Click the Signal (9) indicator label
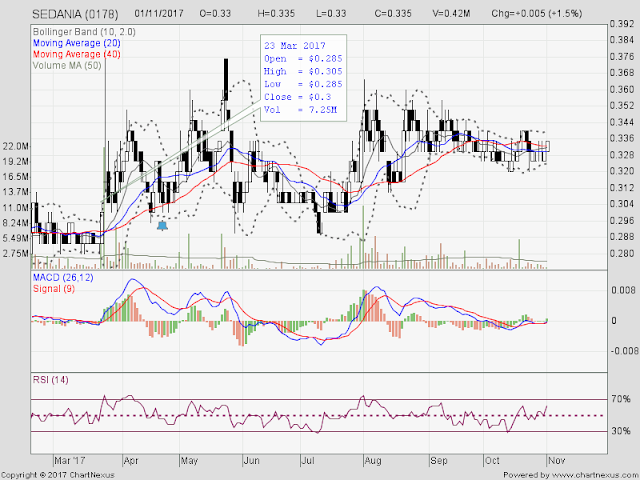The height and width of the screenshot is (480, 640). pos(53,289)
